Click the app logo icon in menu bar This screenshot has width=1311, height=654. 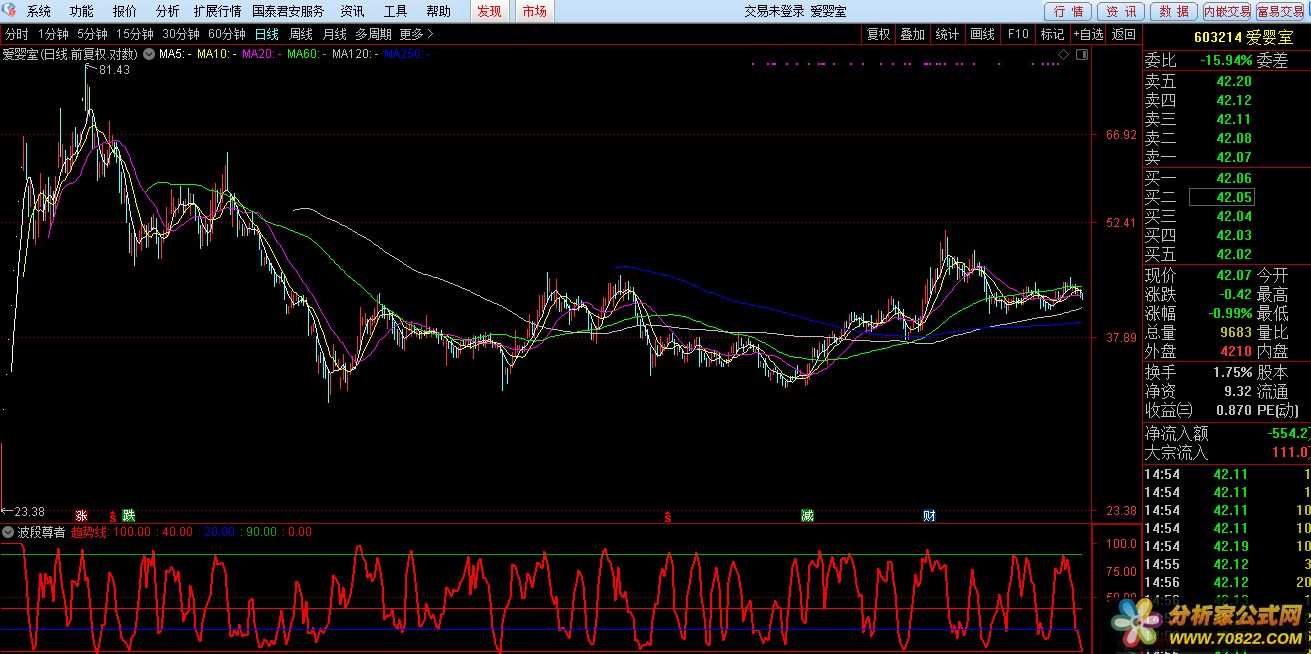pos(11,11)
